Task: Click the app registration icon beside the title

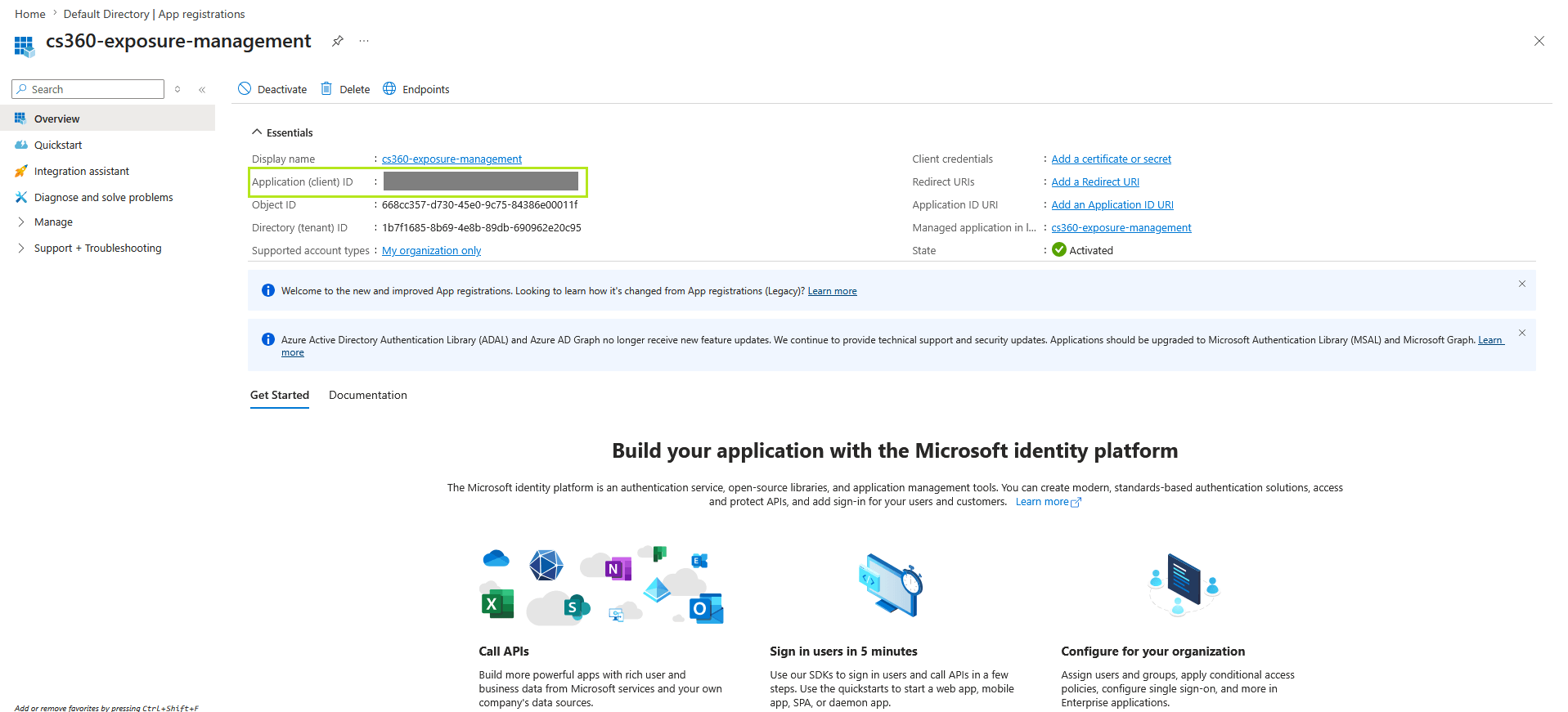Action: click(25, 47)
